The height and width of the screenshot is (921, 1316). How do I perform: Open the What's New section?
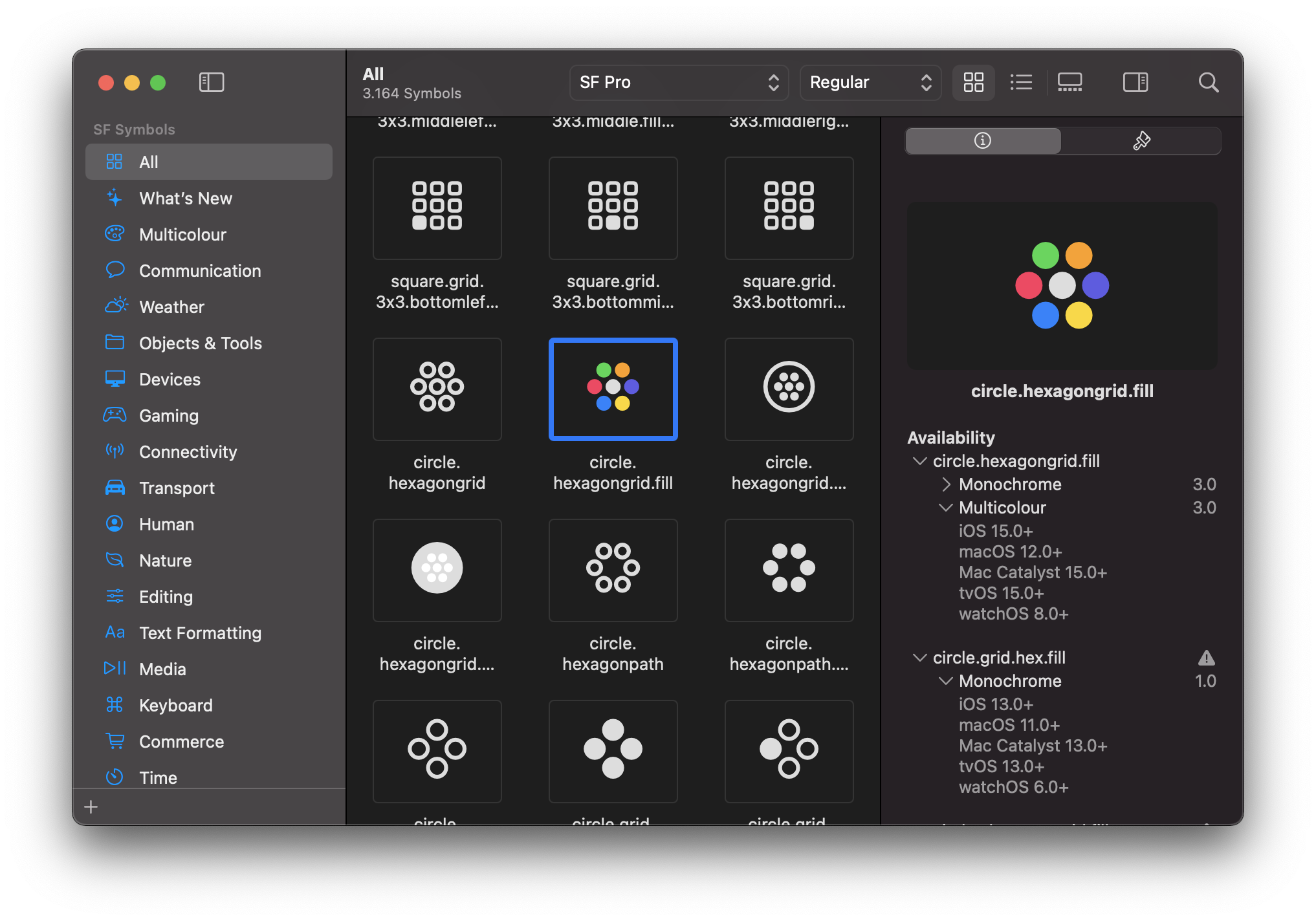pos(186,198)
